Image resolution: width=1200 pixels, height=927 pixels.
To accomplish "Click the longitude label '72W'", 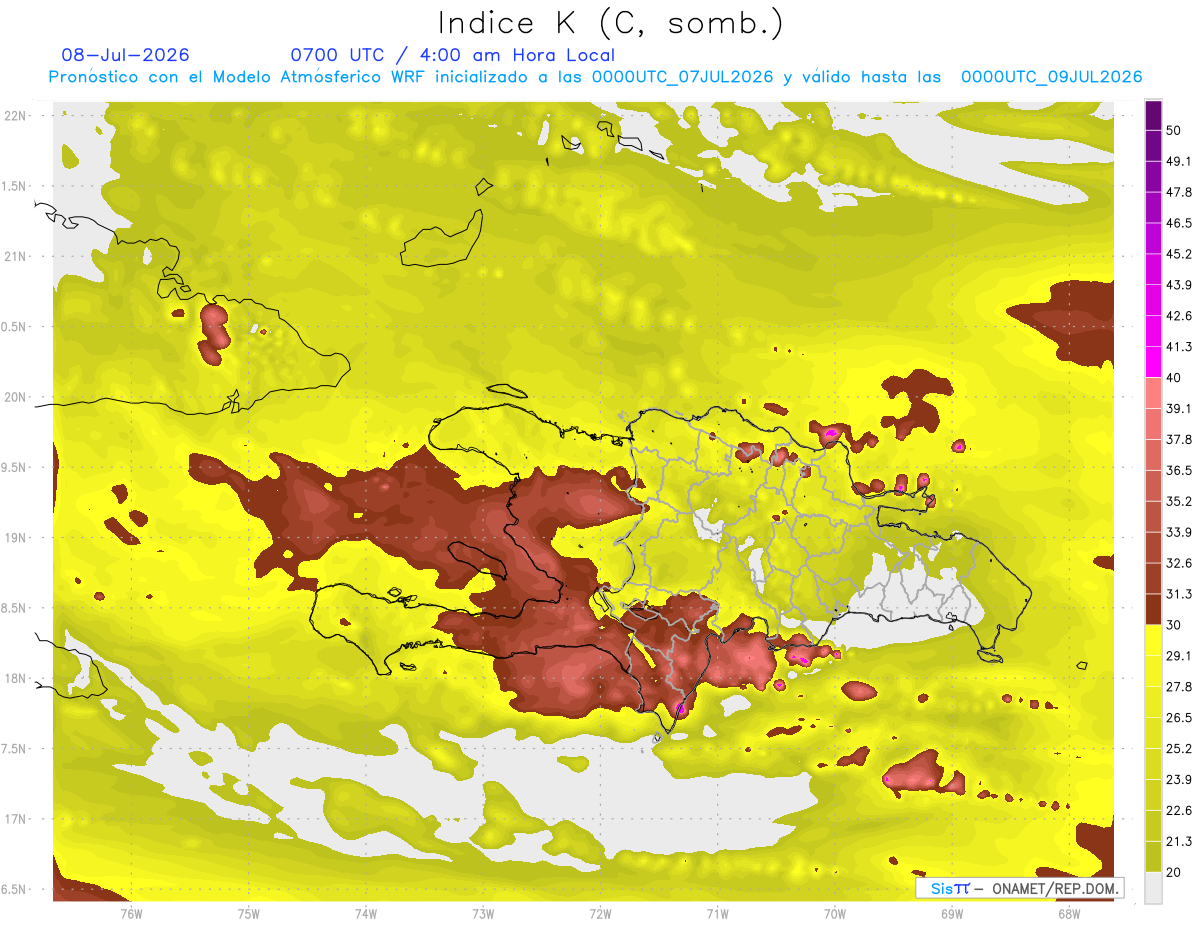I will pyautogui.click(x=600, y=914).
